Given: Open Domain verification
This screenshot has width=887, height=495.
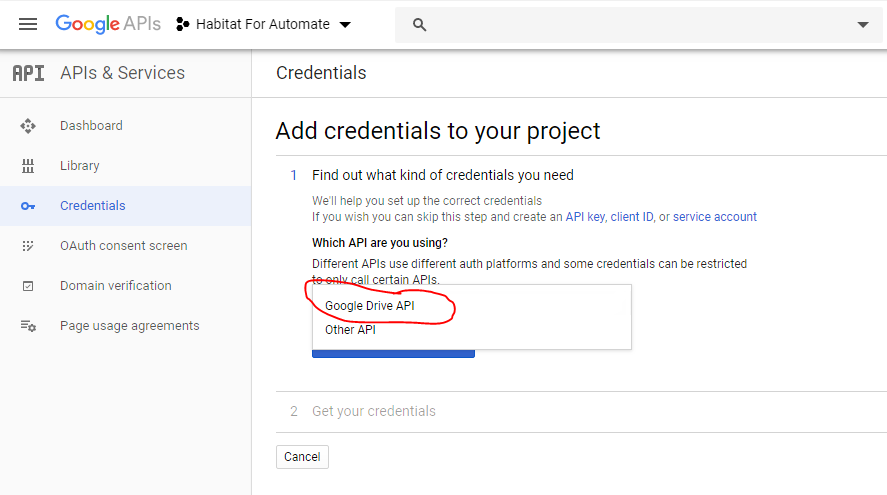Looking at the screenshot, I should [115, 286].
